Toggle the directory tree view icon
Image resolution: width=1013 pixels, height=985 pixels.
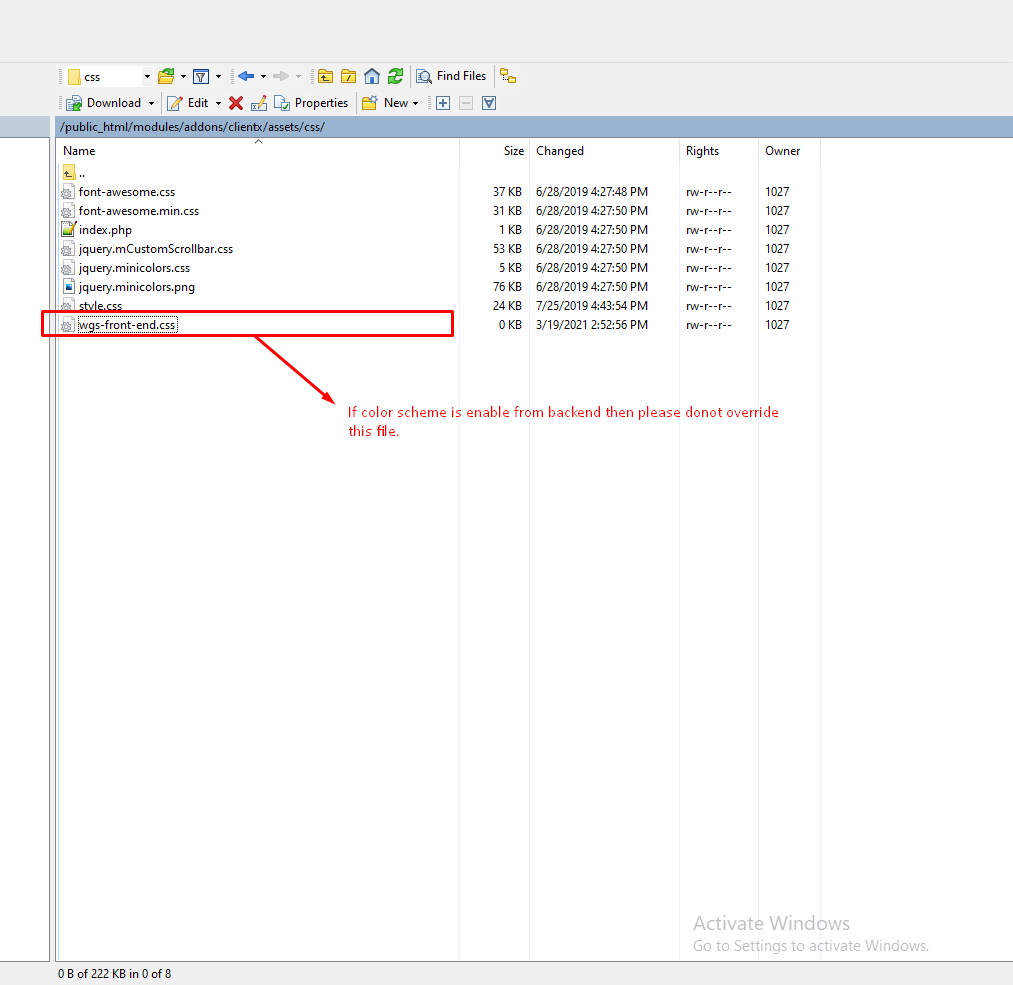coord(508,76)
